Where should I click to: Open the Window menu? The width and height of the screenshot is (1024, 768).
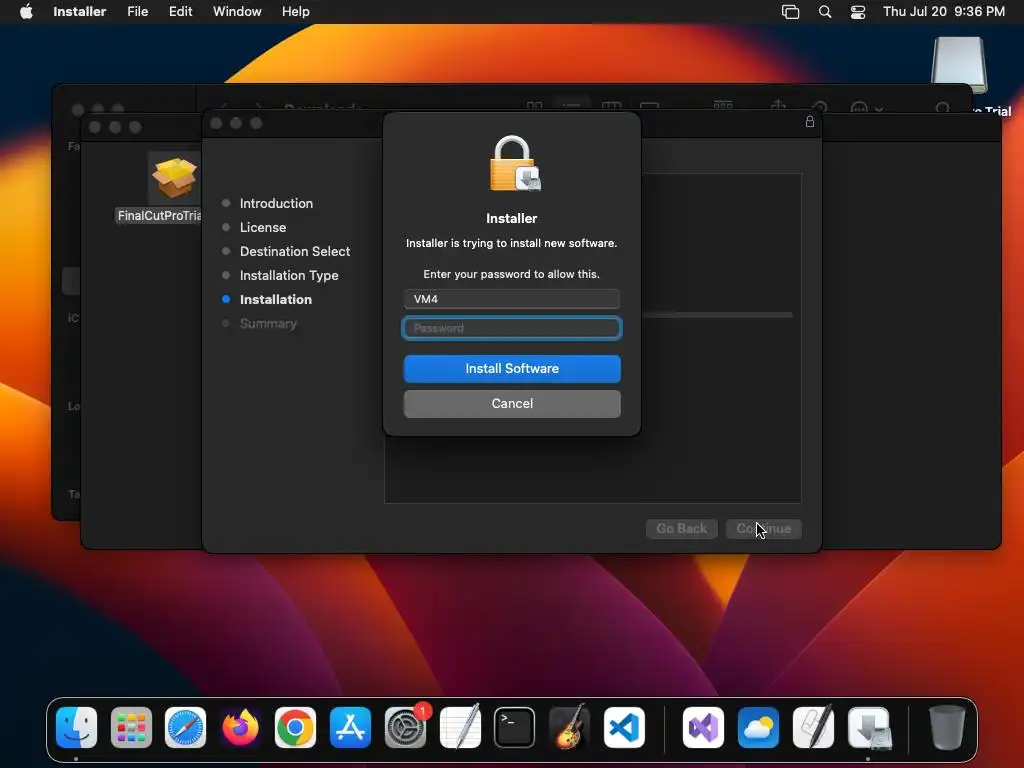[x=237, y=12]
